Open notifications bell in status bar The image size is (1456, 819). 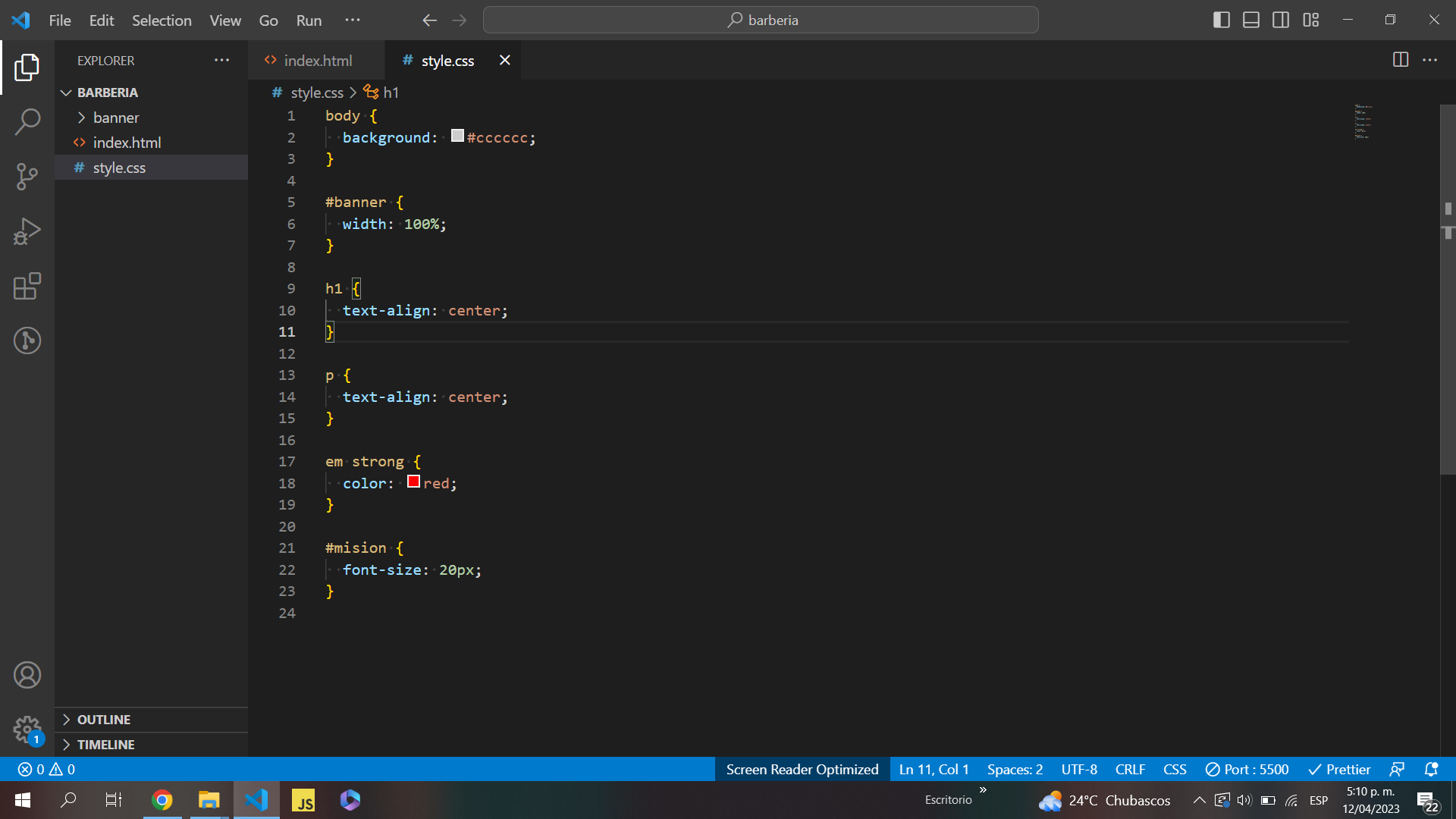[x=1431, y=769]
